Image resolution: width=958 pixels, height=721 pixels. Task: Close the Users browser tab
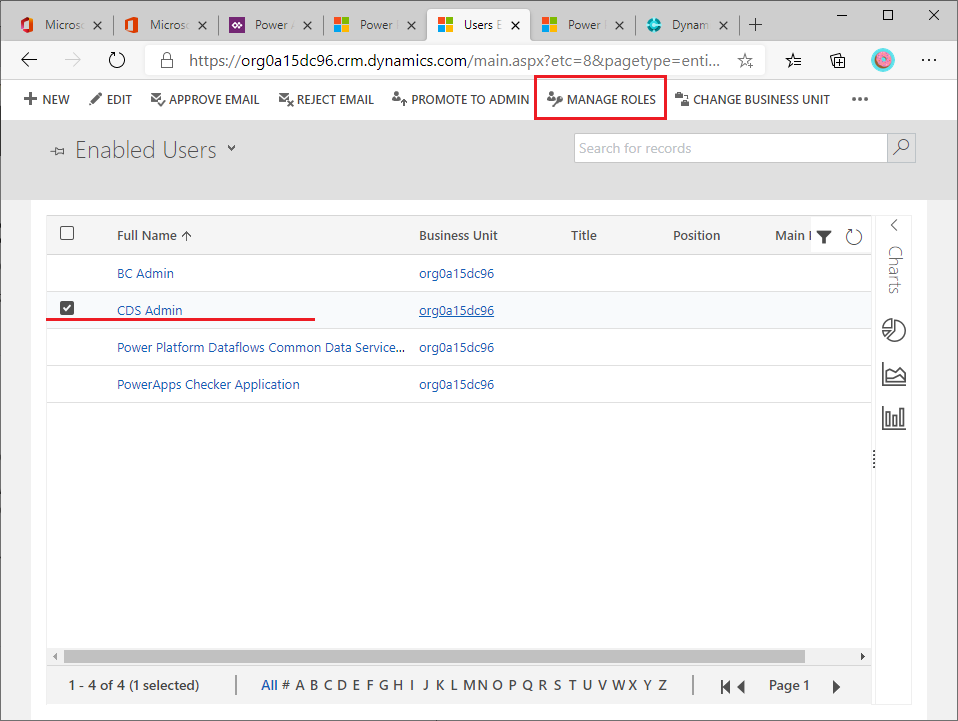[x=516, y=25]
